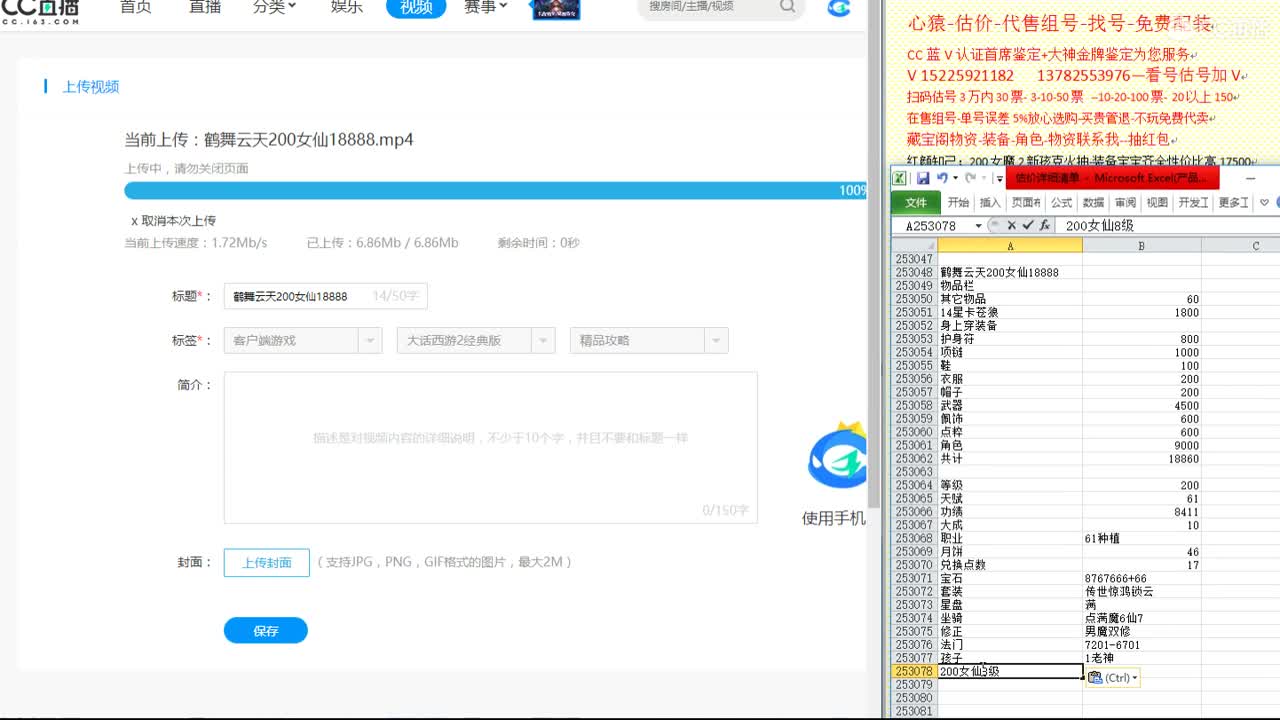Open the 客户端游戏 tag dropdown
Viewport: 1280px width, 720px height.
click(303, 340)
